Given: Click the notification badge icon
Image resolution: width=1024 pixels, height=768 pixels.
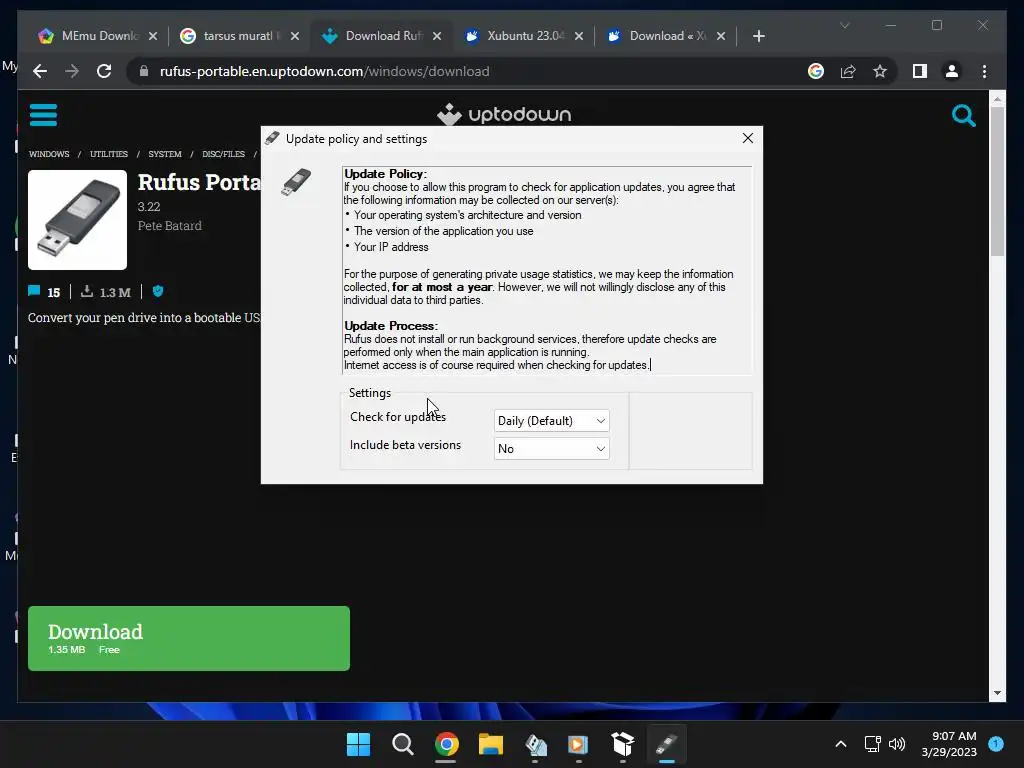Looking at the screenshot, I should coord(996,743).
